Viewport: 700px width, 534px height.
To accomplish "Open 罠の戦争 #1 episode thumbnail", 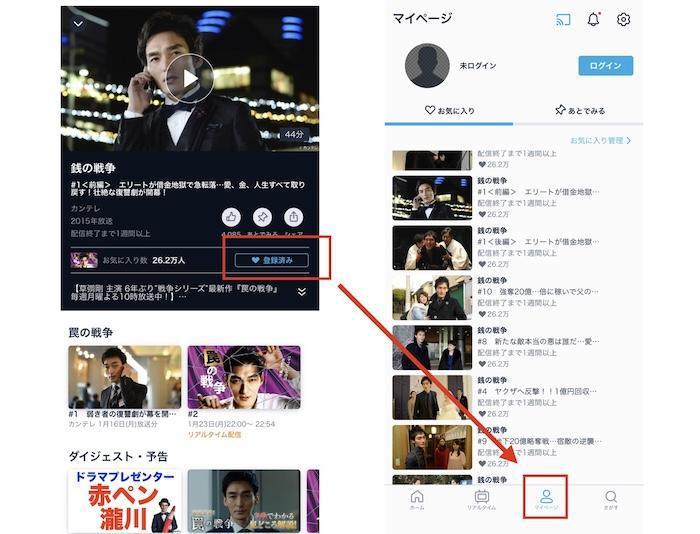I will point(125,377).
